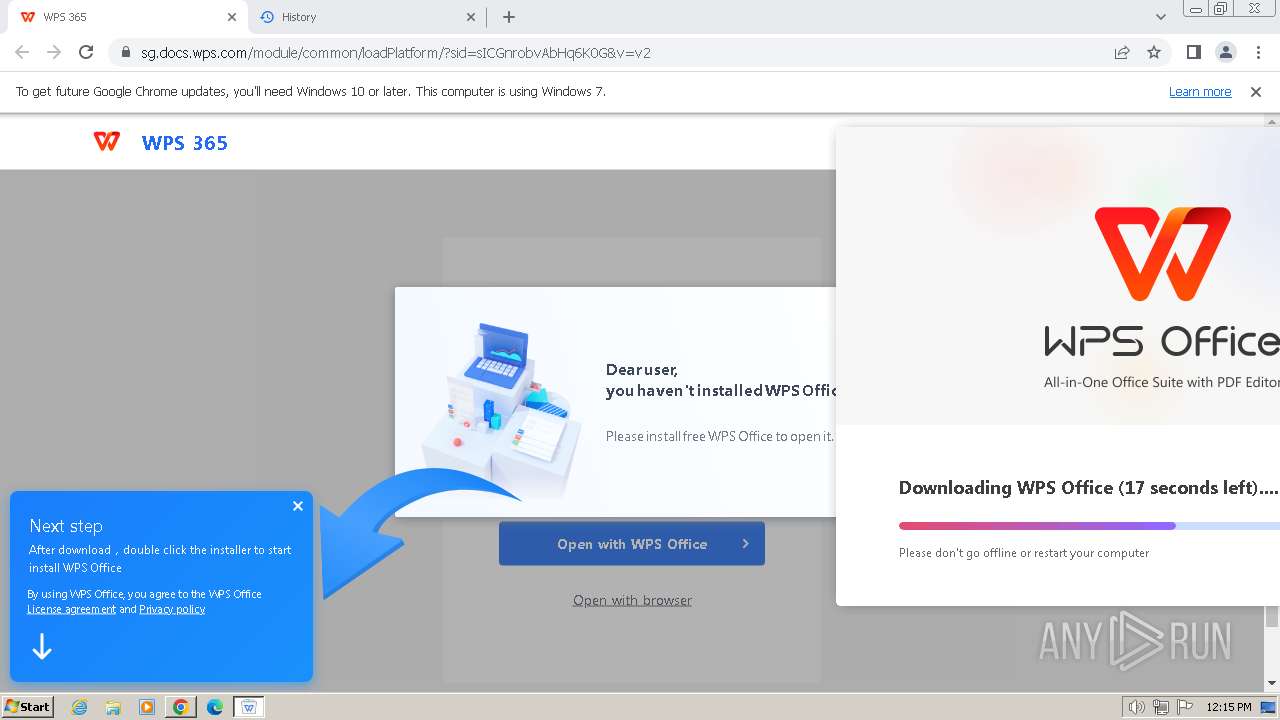This screenshot has width=1280, height=720.
Task: Click the download progress bar
Action: coord(1089,526)
